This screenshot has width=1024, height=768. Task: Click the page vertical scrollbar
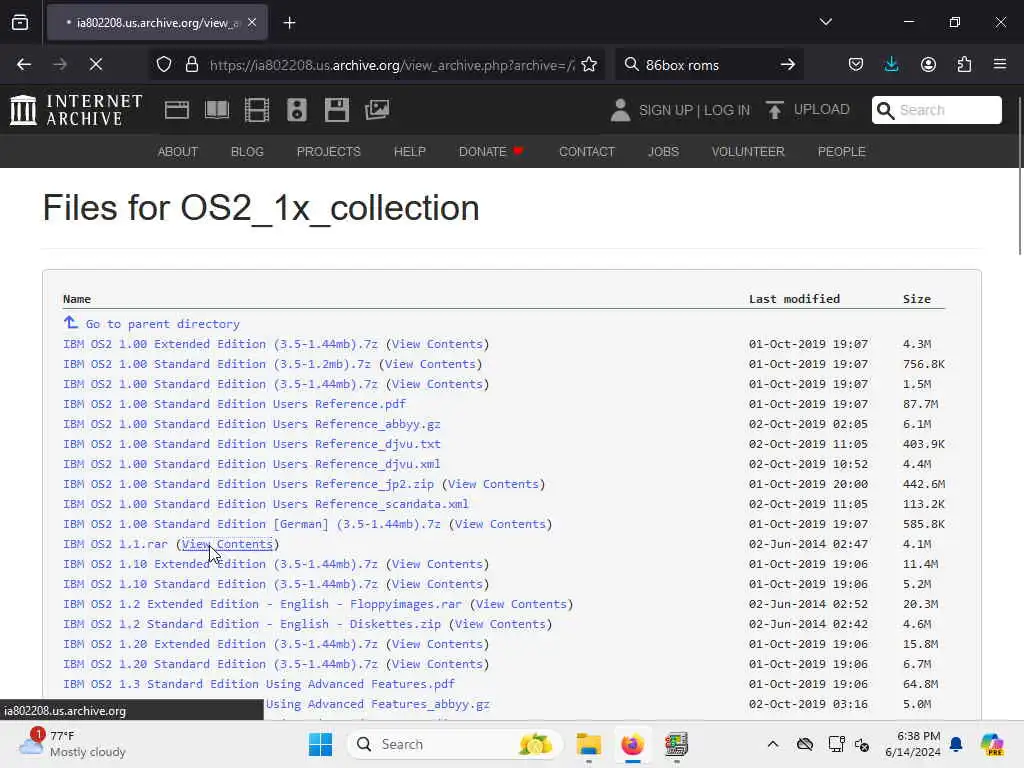coord(1019,175)
